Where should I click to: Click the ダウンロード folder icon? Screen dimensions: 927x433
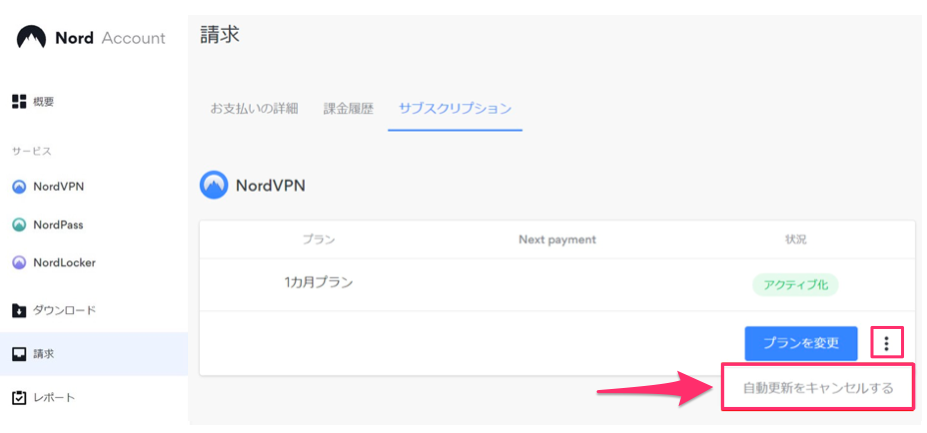pyautogui.click(x=20, y=311)
